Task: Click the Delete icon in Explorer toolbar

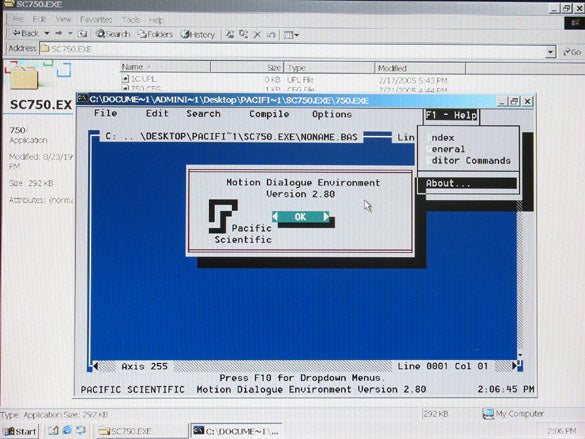Action: click(257, 35)
